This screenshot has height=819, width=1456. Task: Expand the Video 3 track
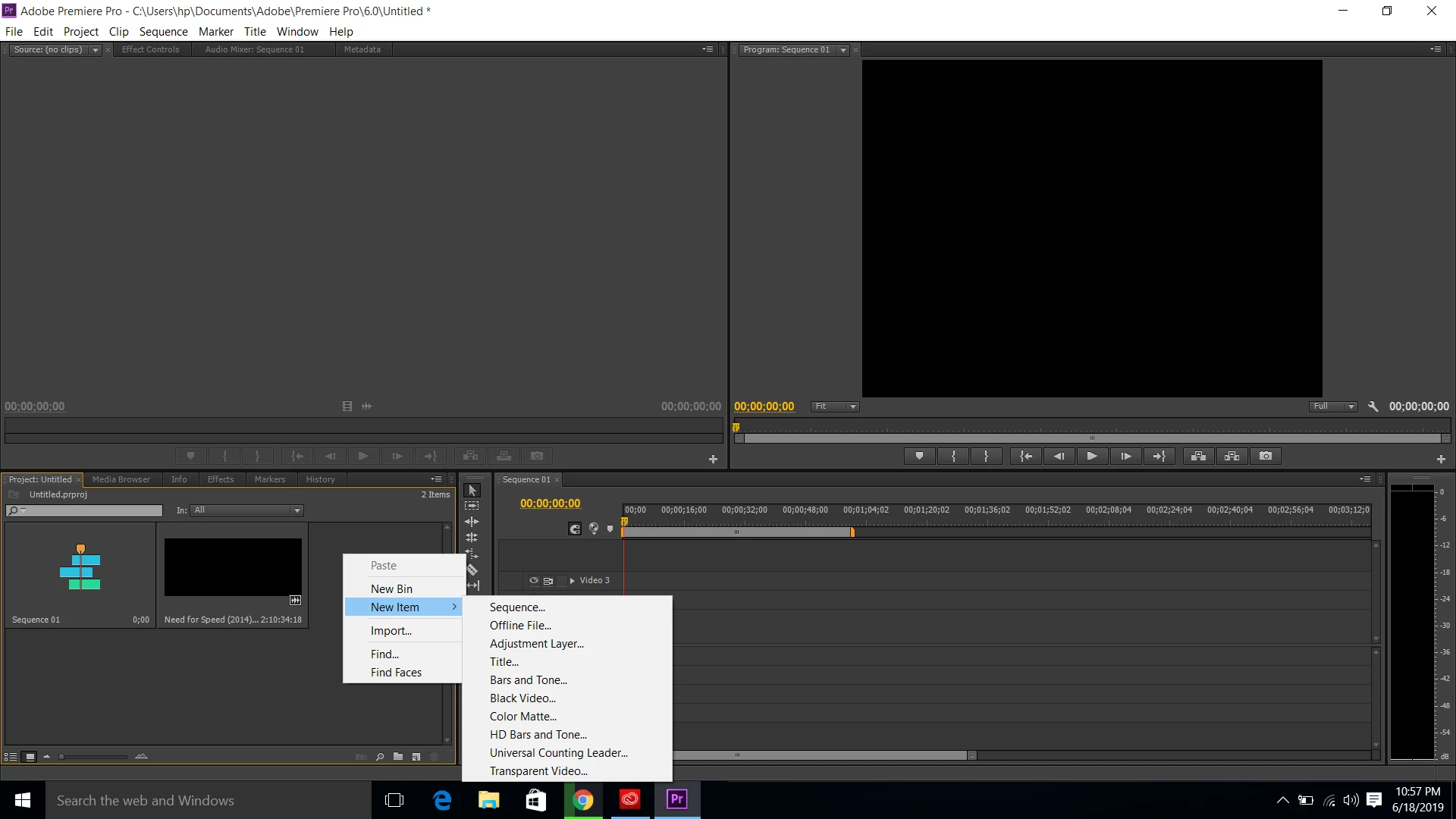coord(572,581)
